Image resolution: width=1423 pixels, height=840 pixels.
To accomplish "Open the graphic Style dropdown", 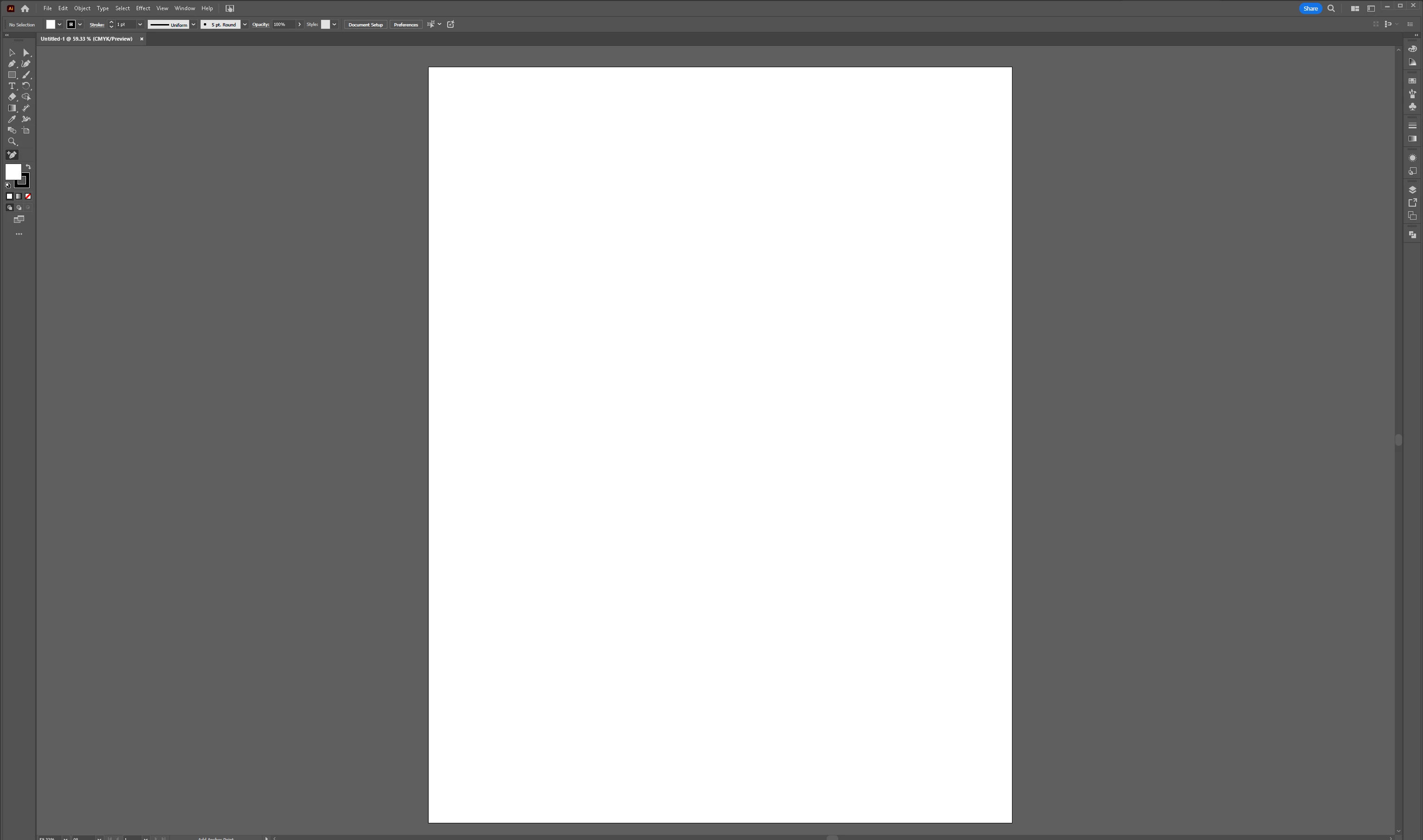I will 334,25.
